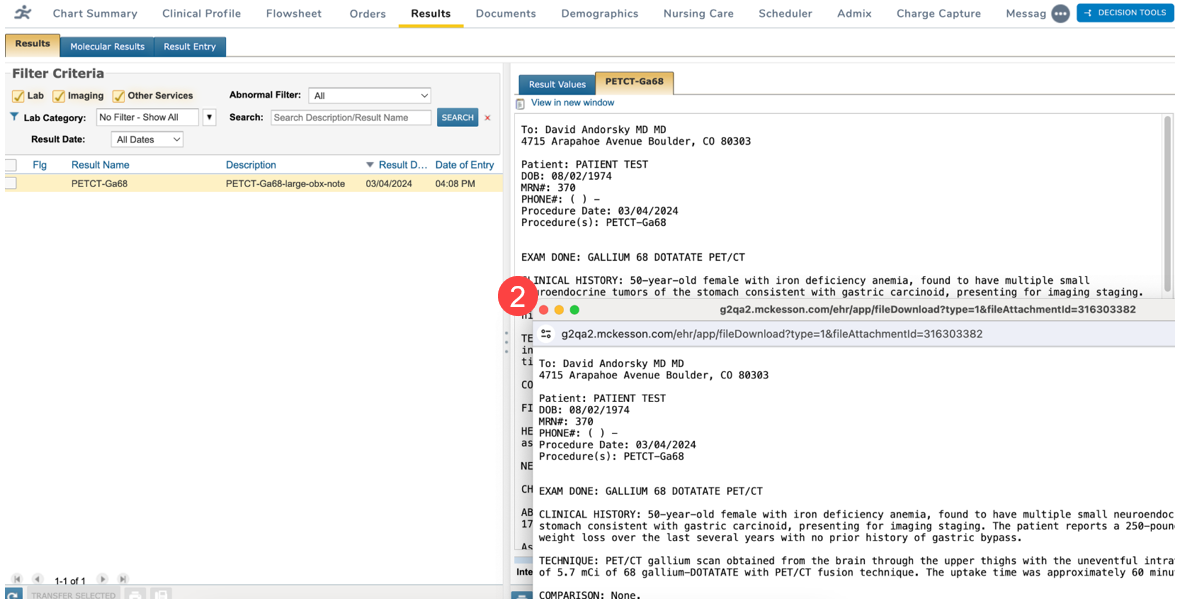Clear search with the red X icon
Screen dimensions: 1190x600
tap(488, 118)
